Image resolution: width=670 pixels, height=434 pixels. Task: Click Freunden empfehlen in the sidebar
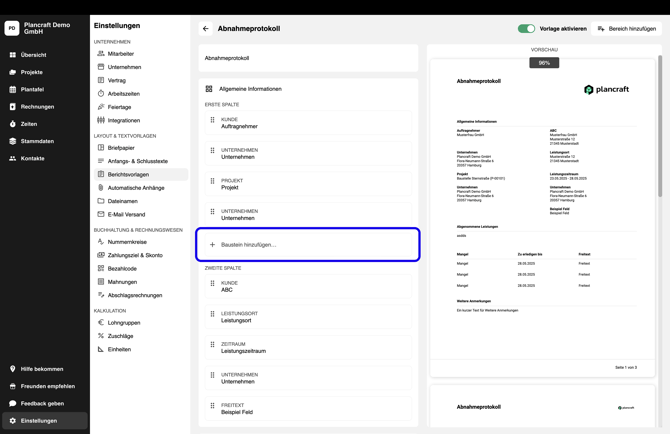pos(45,386)
